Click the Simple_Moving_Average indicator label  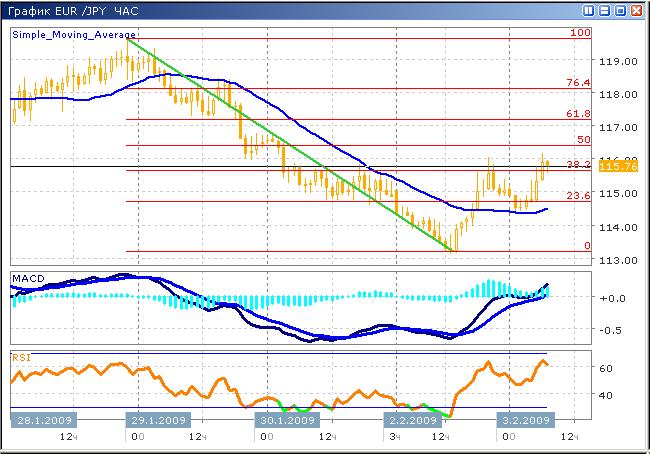pos(74,34)
